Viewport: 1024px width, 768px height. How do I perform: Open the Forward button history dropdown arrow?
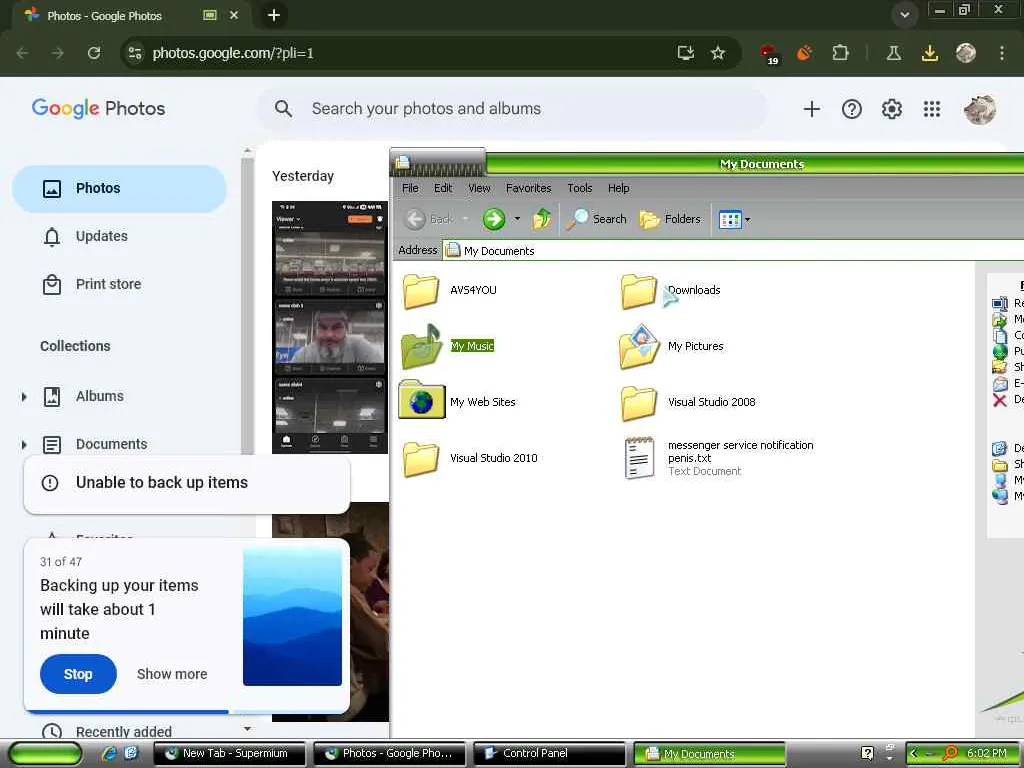pos(517,219)
